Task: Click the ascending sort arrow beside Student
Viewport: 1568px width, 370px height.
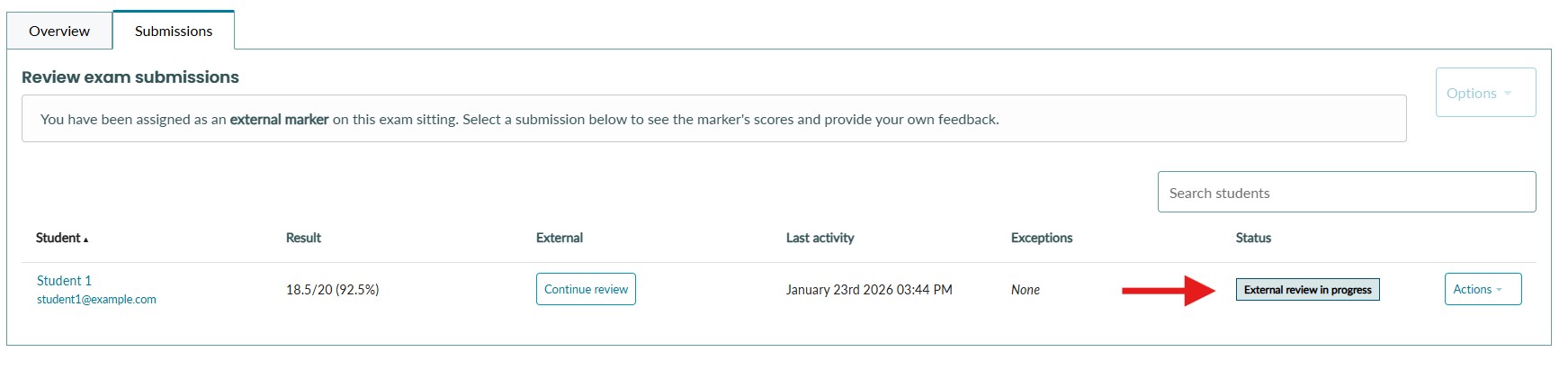Action: (x=86, y=239)
